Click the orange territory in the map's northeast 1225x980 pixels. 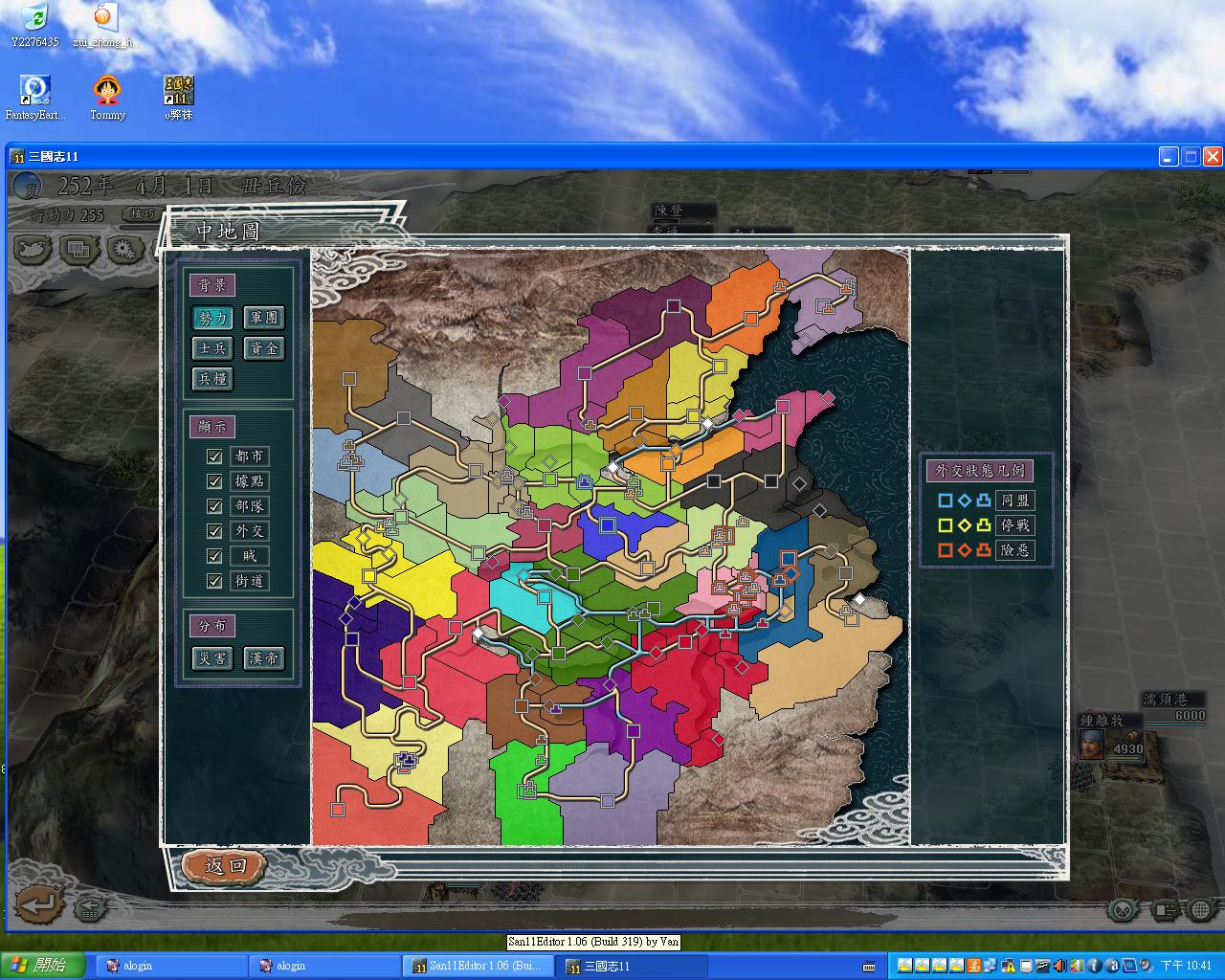(749, 306)
